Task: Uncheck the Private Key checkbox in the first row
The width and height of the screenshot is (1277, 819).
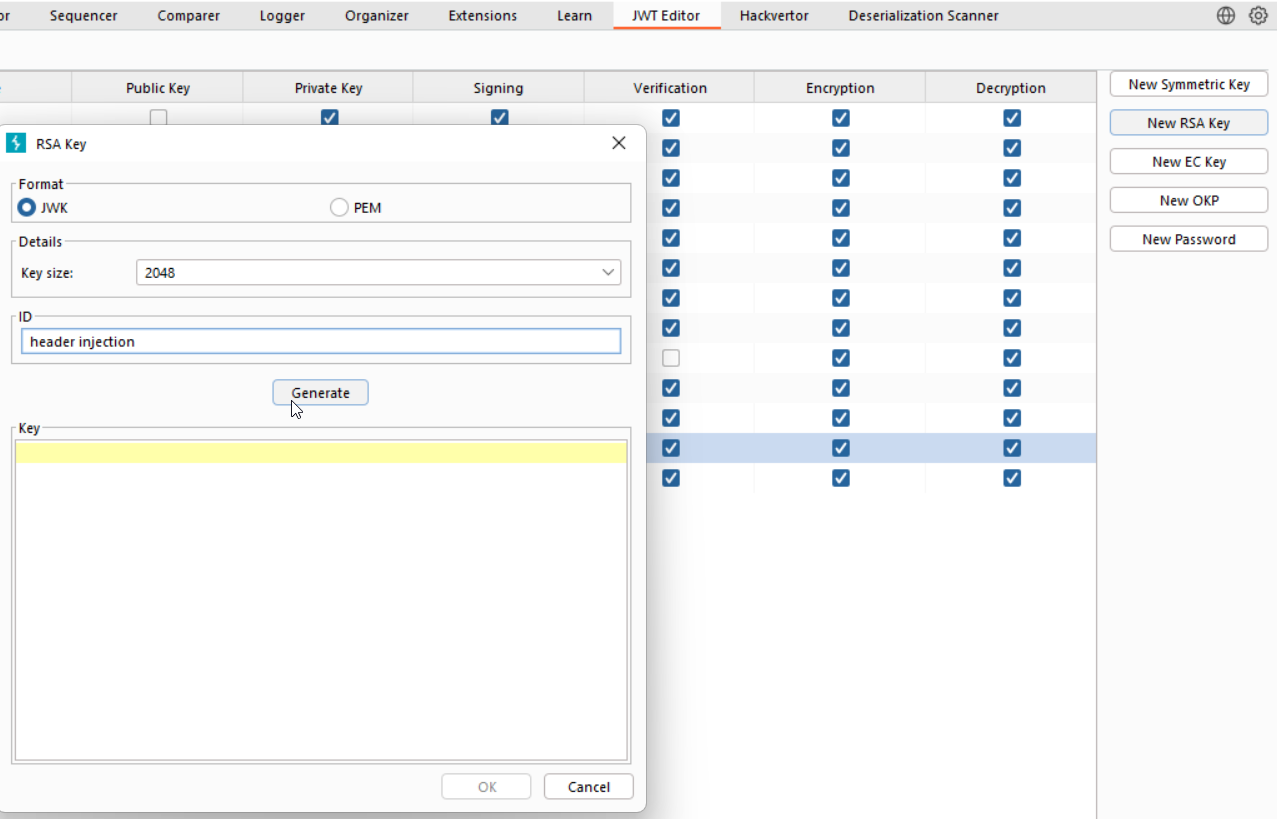Action: point(330,118)
